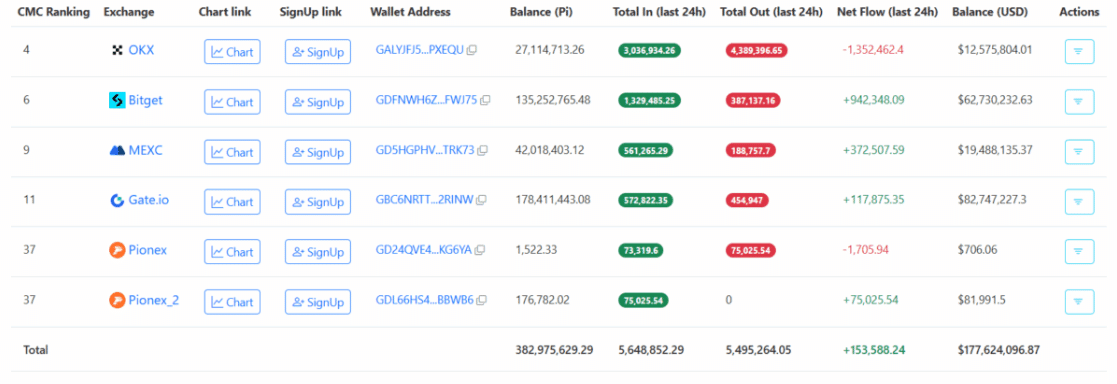Select the green 3,036,934.26 inflow badge

pos(649,50)
